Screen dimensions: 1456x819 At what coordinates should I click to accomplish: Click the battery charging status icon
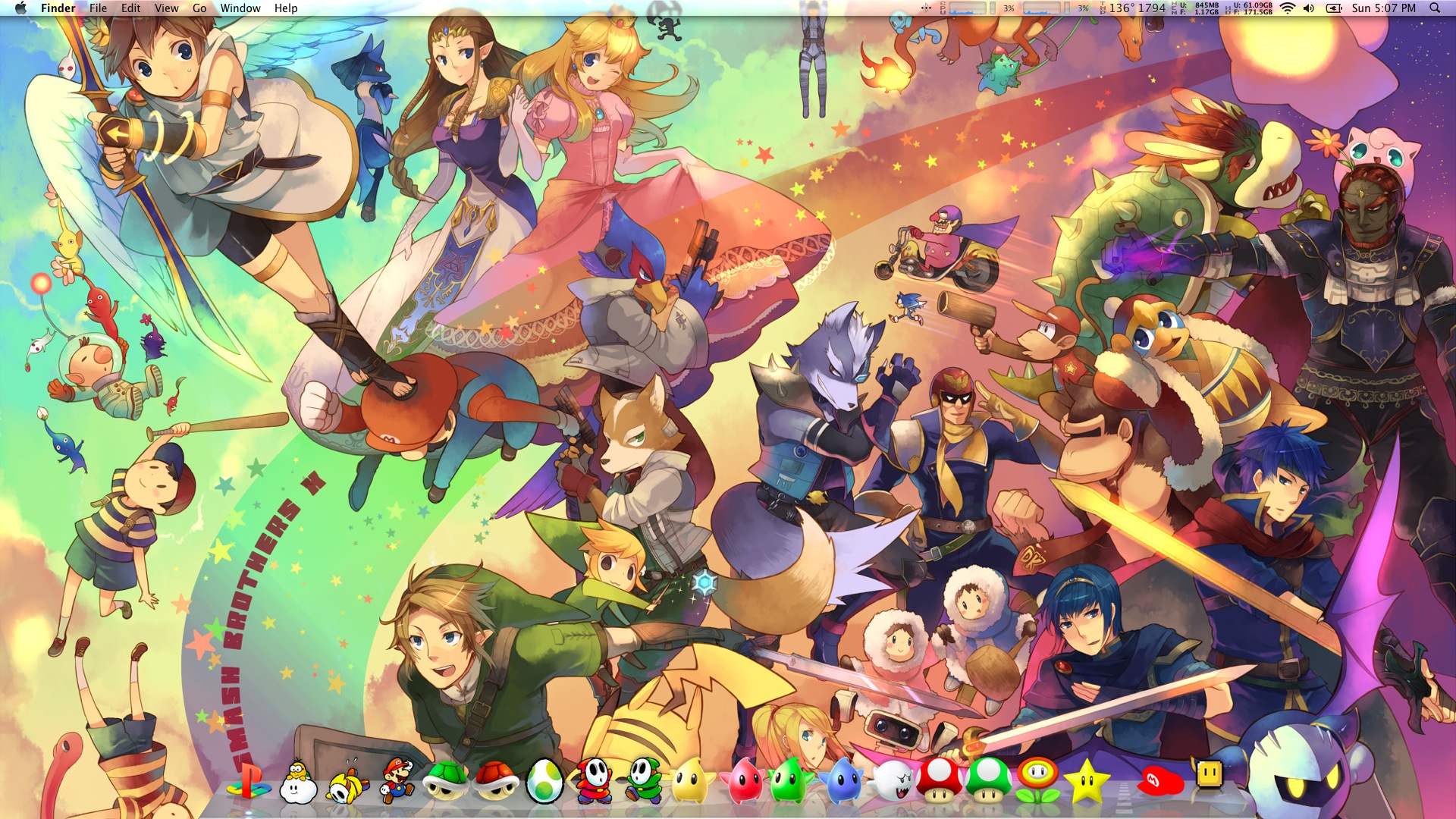click(1334, 8)
